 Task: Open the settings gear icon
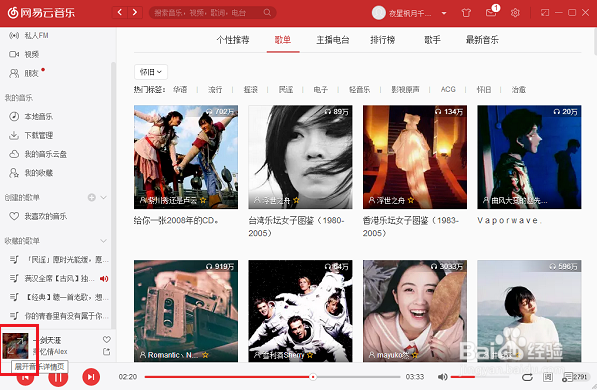coord(515,13)
